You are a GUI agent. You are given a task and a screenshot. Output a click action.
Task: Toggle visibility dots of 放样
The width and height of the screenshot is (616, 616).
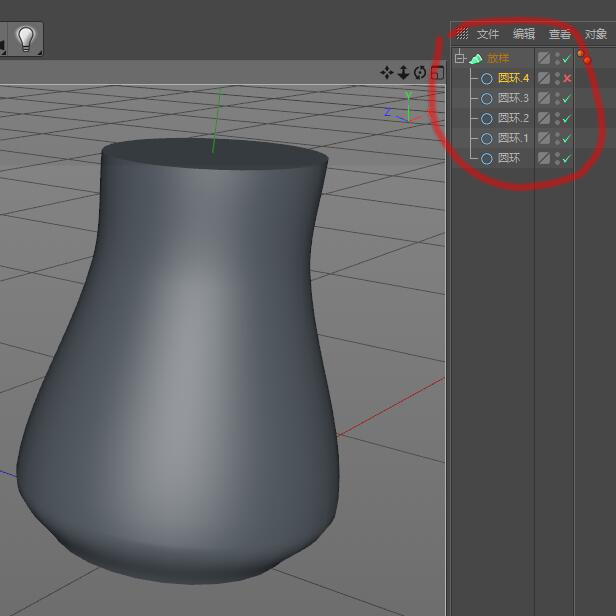557,59
